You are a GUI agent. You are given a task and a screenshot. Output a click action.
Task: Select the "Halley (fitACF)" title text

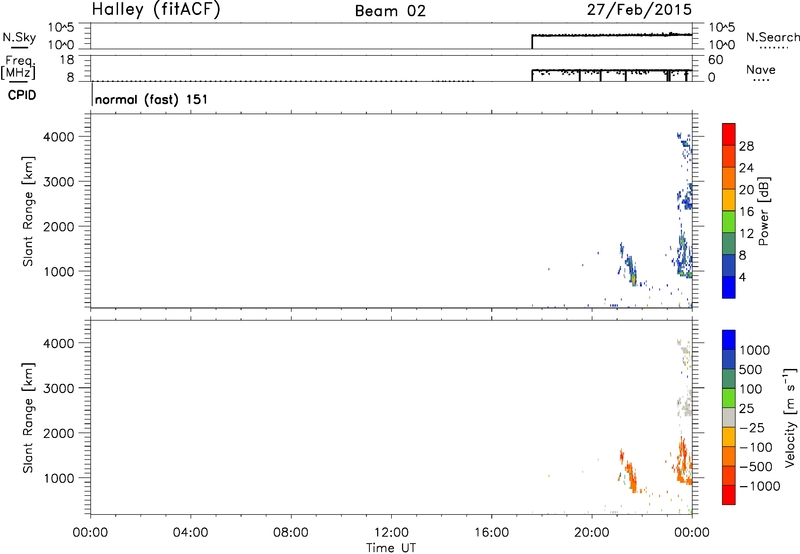click(156, 9)
